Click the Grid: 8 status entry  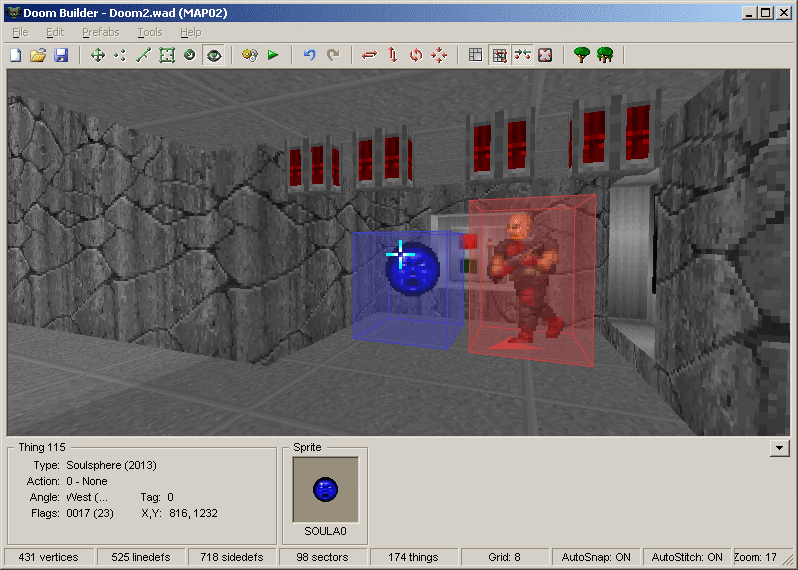[504, 557]
